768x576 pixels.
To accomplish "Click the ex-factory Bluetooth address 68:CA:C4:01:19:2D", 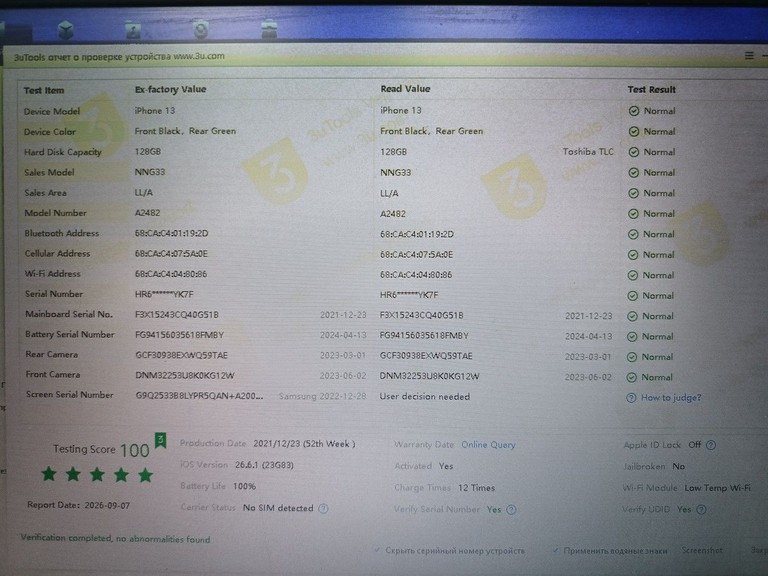I will coord(171,233).
